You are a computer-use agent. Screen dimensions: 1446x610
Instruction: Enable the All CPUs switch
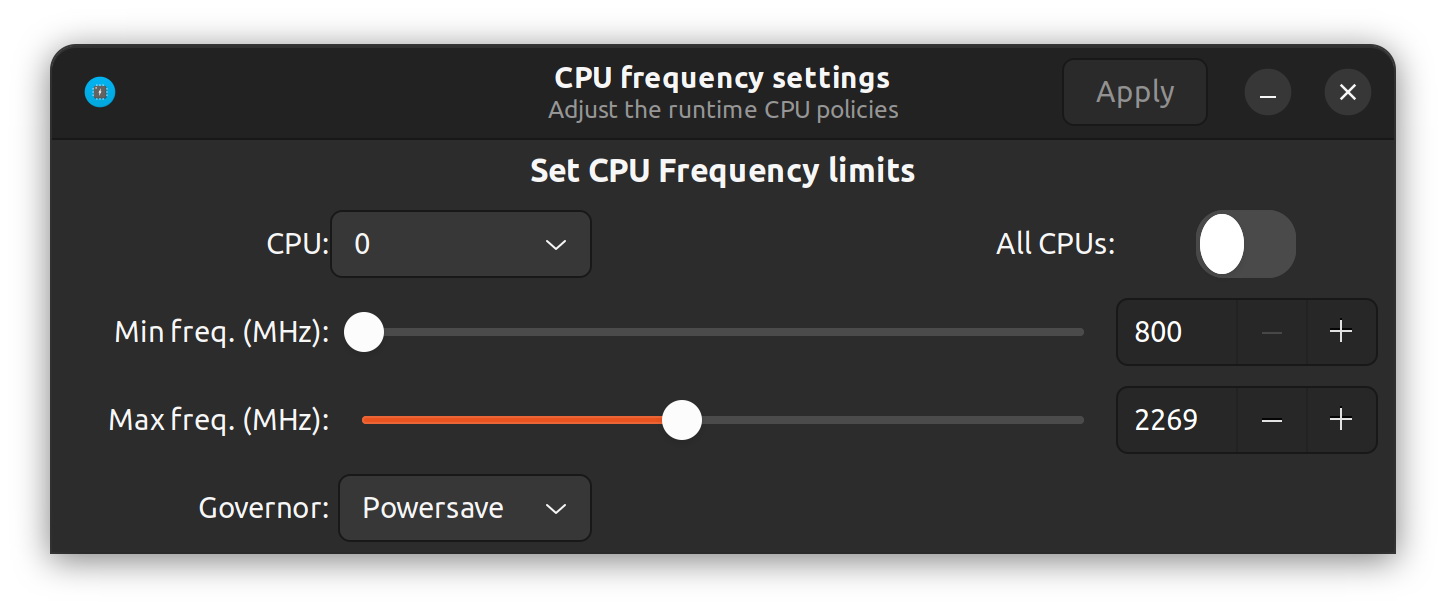1245,244
